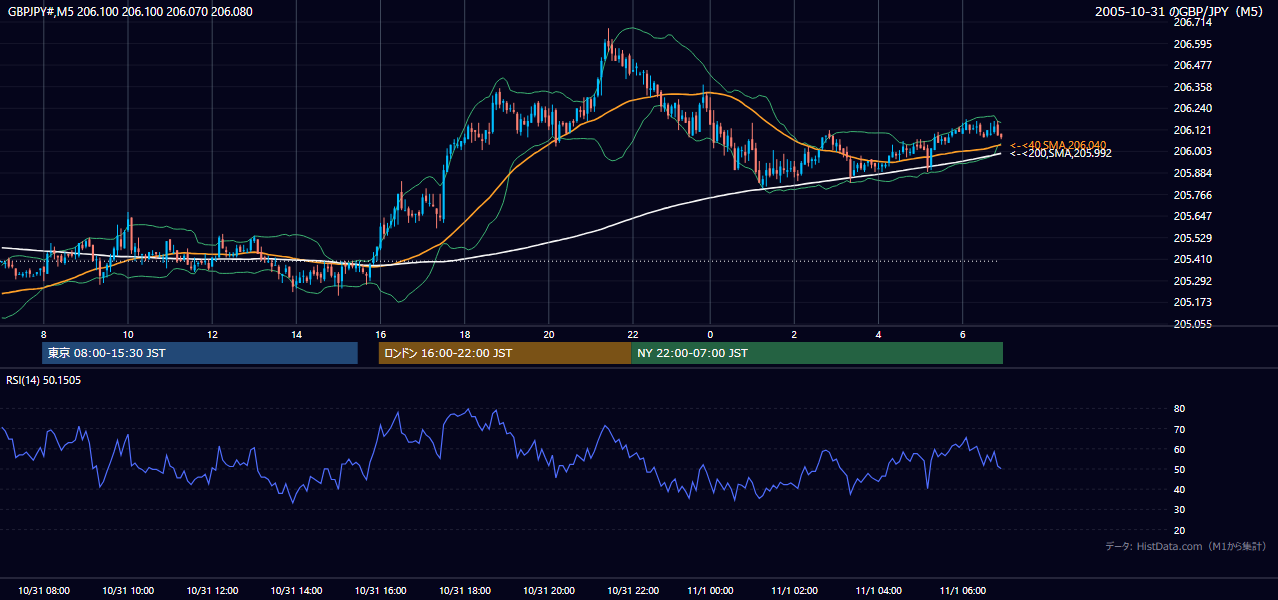Viewport: 1278px width, 600px height.
Task: Click the 10/31 10:00 bottom time label
Action: [128, 591]
